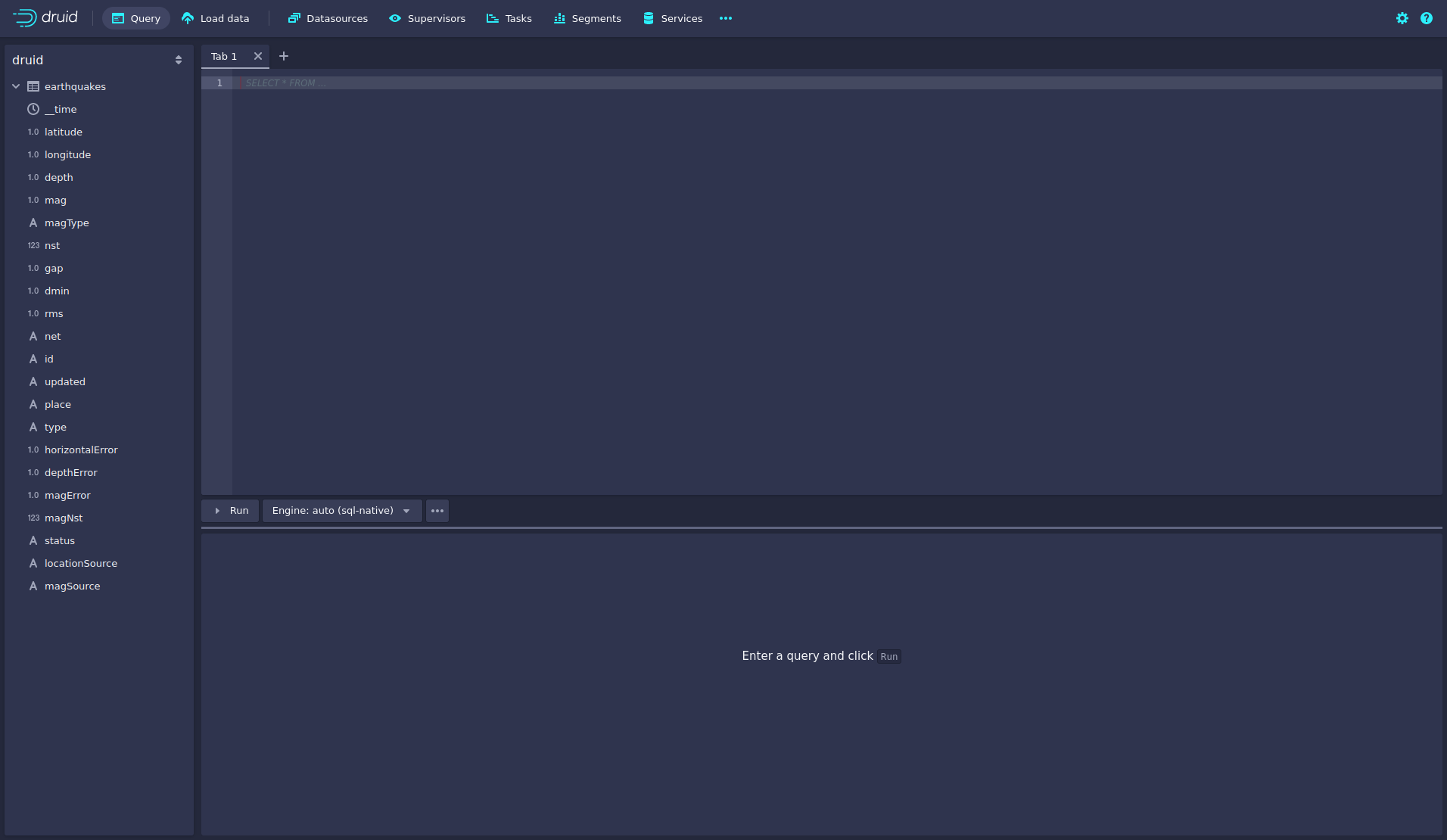The width and height of the screenshot is (1447, 840).
Task: Open the help question mark icon
Action: [x=1427, y=18]
